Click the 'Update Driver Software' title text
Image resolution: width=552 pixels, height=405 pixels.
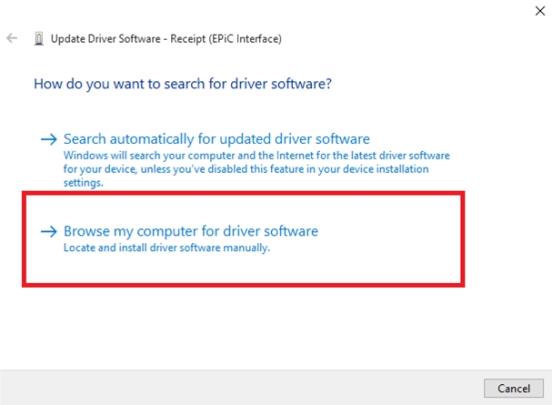(106, 39)
